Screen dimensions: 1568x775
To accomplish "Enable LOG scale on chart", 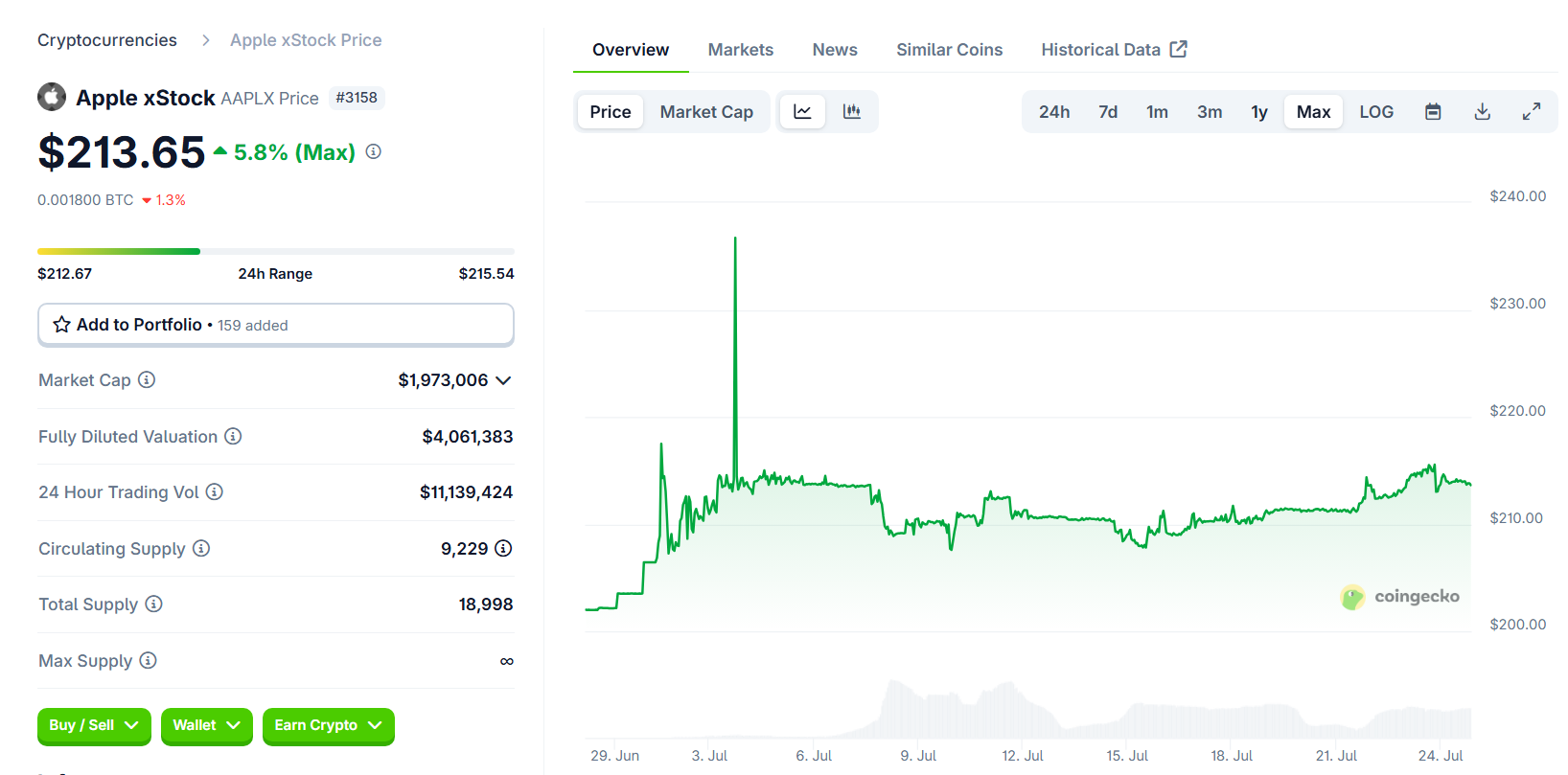I will click(x=1376, y=112).
